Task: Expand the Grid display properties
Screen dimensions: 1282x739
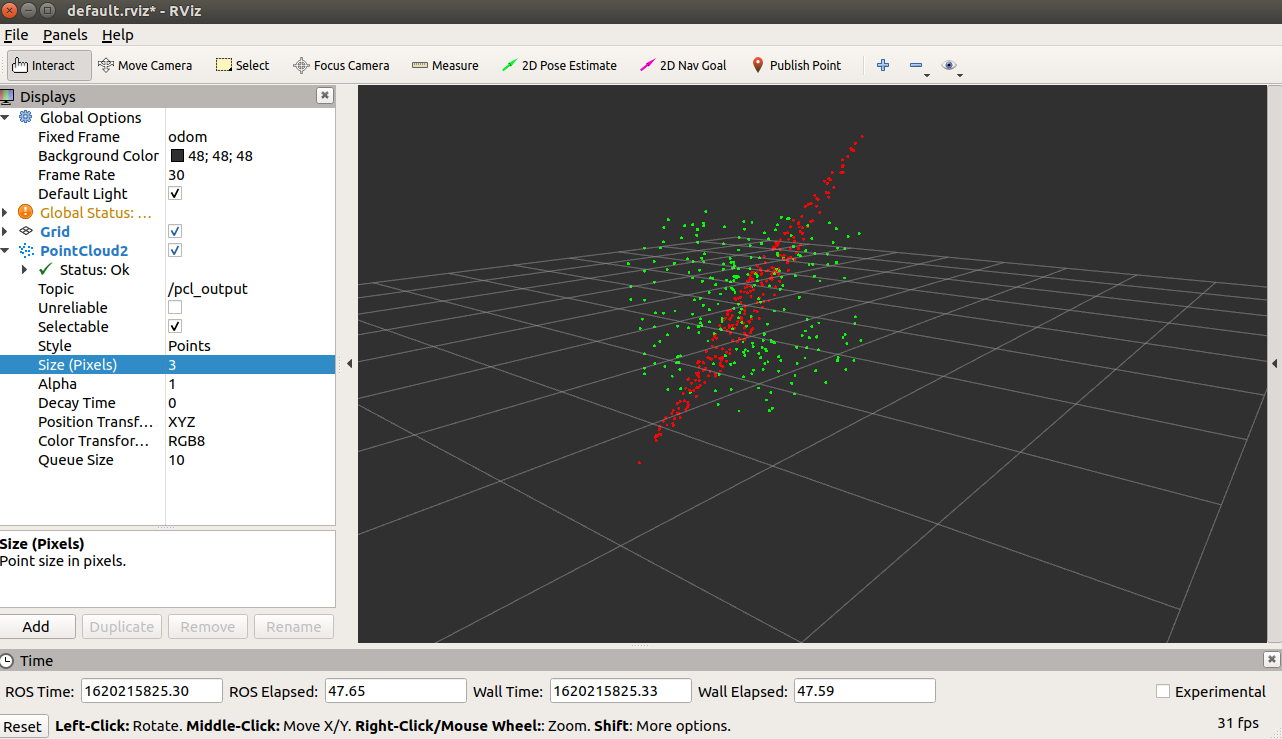Action: click(6, 231)
